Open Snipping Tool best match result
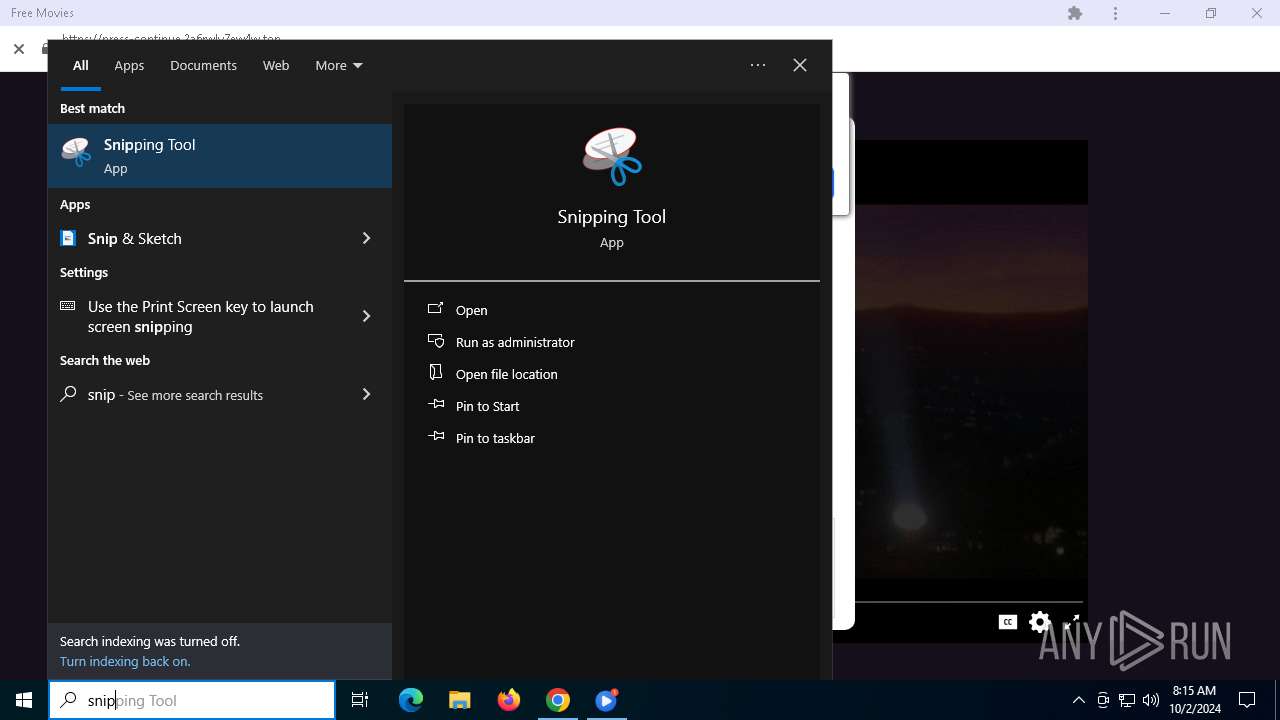Viewport: 1280px width, 720px height. 220,156
